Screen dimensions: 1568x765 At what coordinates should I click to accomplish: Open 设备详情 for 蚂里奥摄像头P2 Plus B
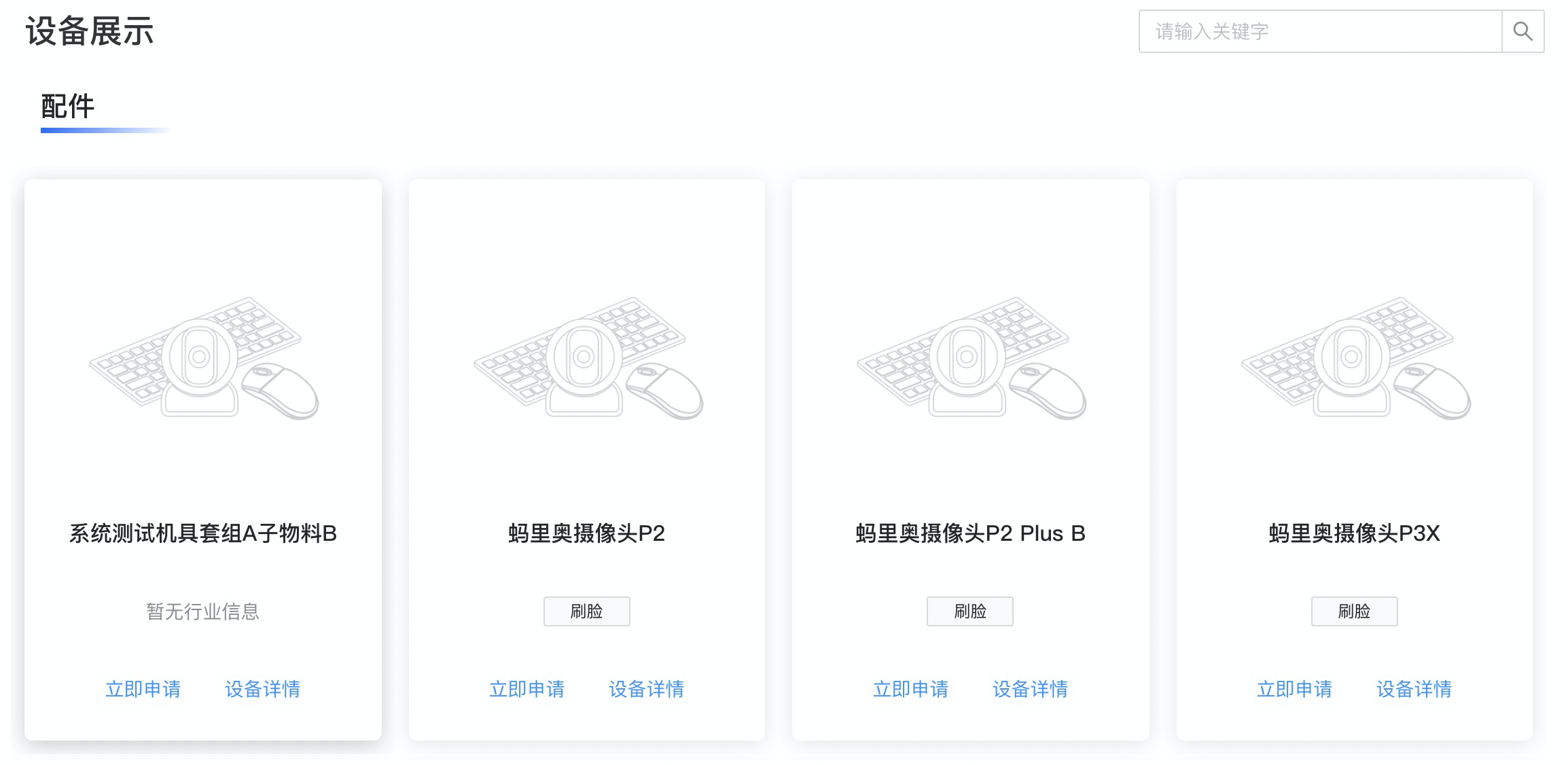coord(1031,689)
